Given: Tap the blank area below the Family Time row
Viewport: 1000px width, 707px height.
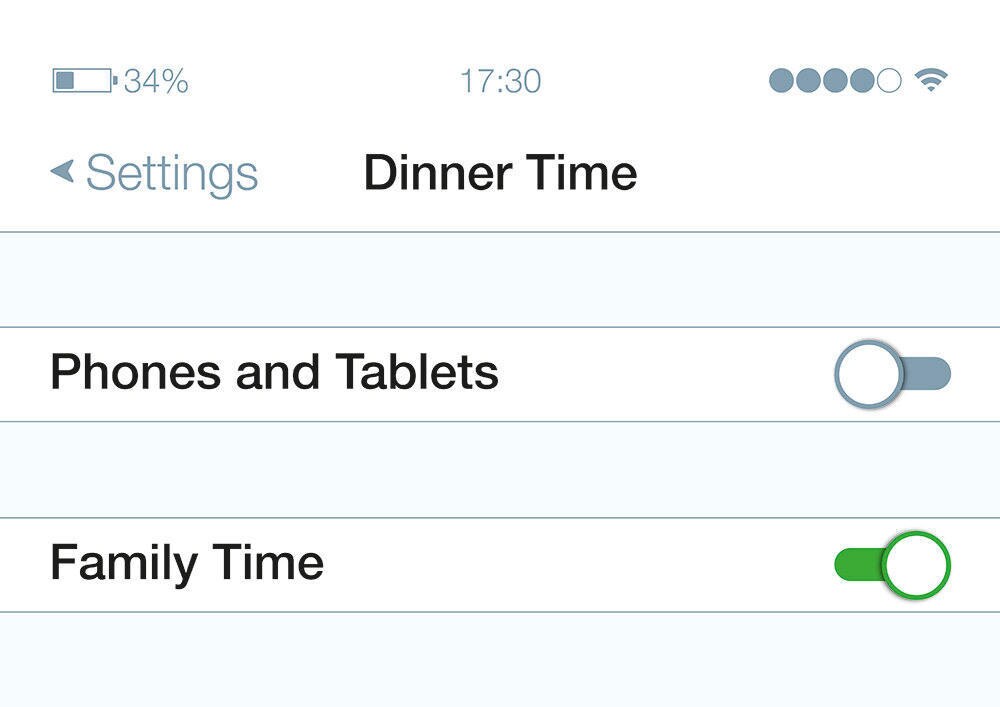Looking at the screenshot, I should (x=500, y=660).
